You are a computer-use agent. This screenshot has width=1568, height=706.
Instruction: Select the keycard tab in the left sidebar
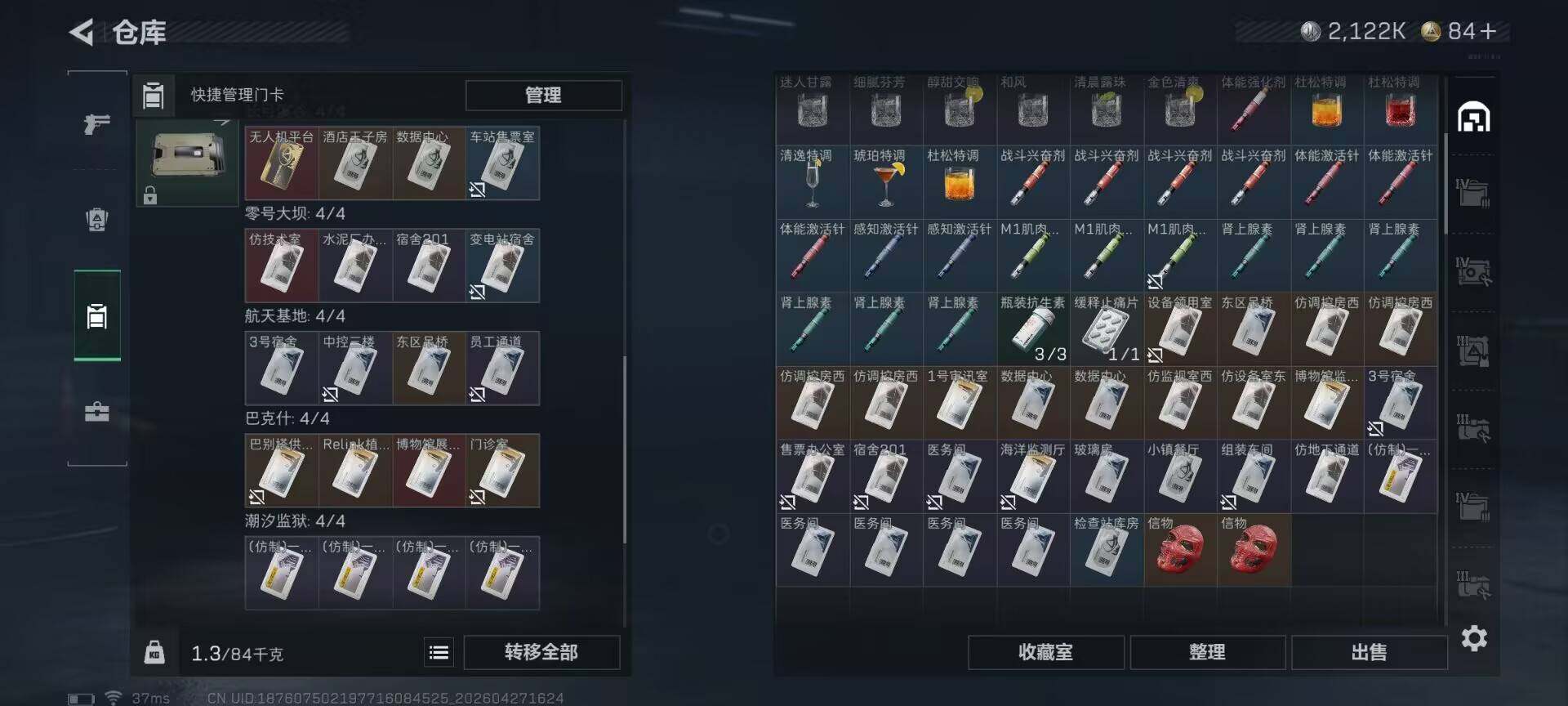coord(97,316)
